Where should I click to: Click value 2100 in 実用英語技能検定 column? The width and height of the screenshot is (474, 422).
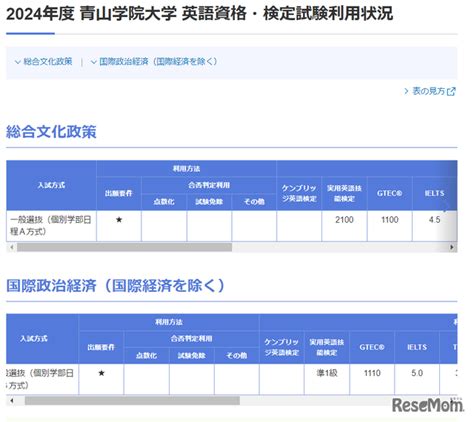[344, 220]
